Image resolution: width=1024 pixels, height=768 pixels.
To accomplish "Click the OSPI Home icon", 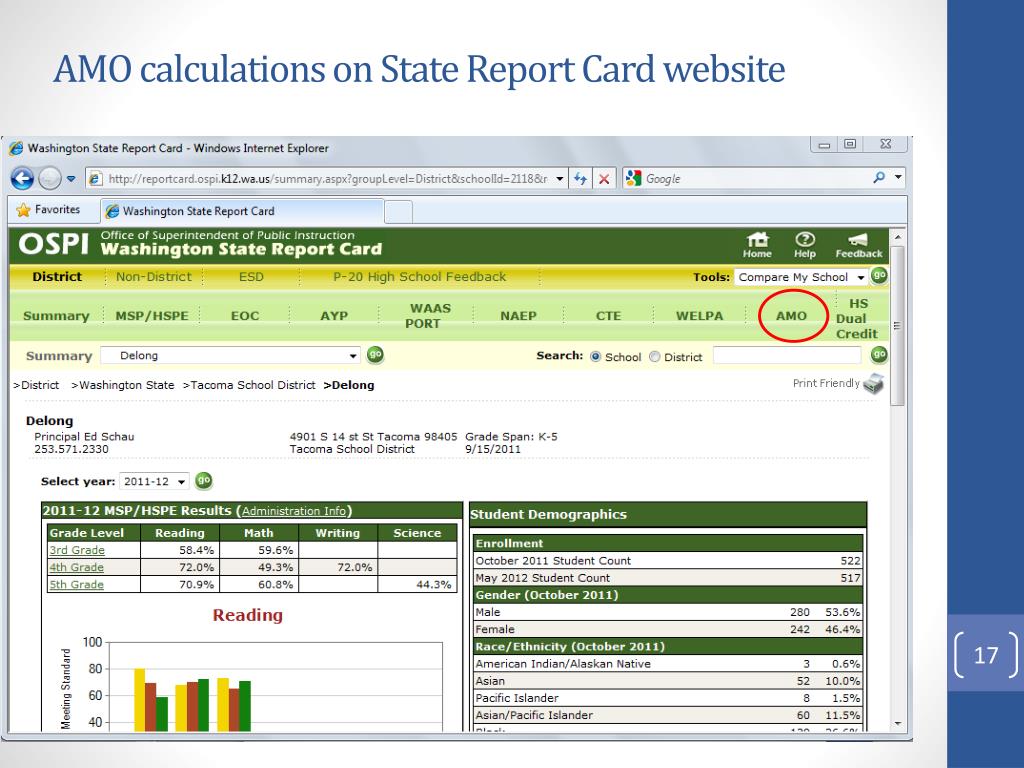I will point(757,246).
